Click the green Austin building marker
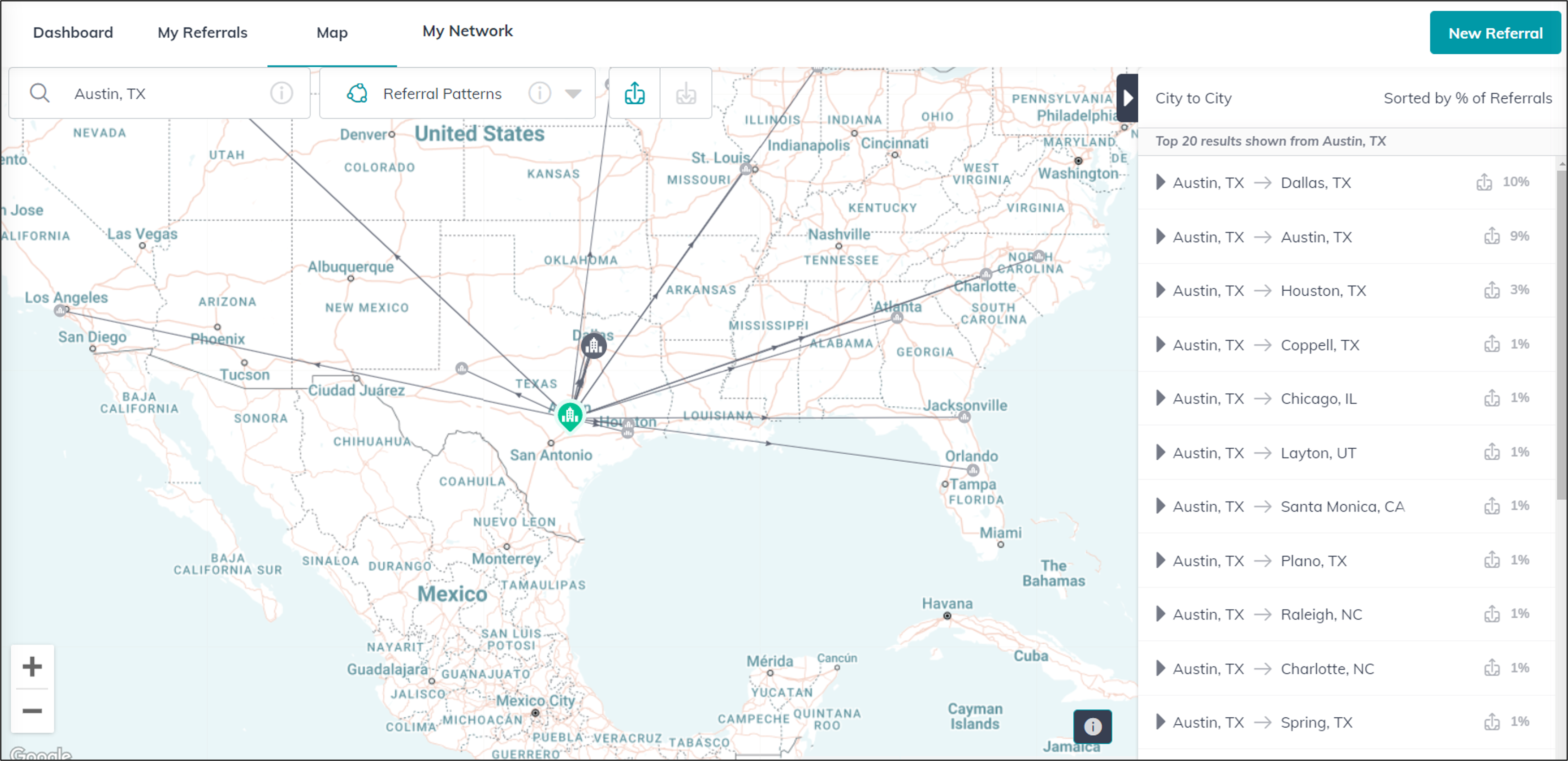 pyautogui.click(x=570, y=416)
